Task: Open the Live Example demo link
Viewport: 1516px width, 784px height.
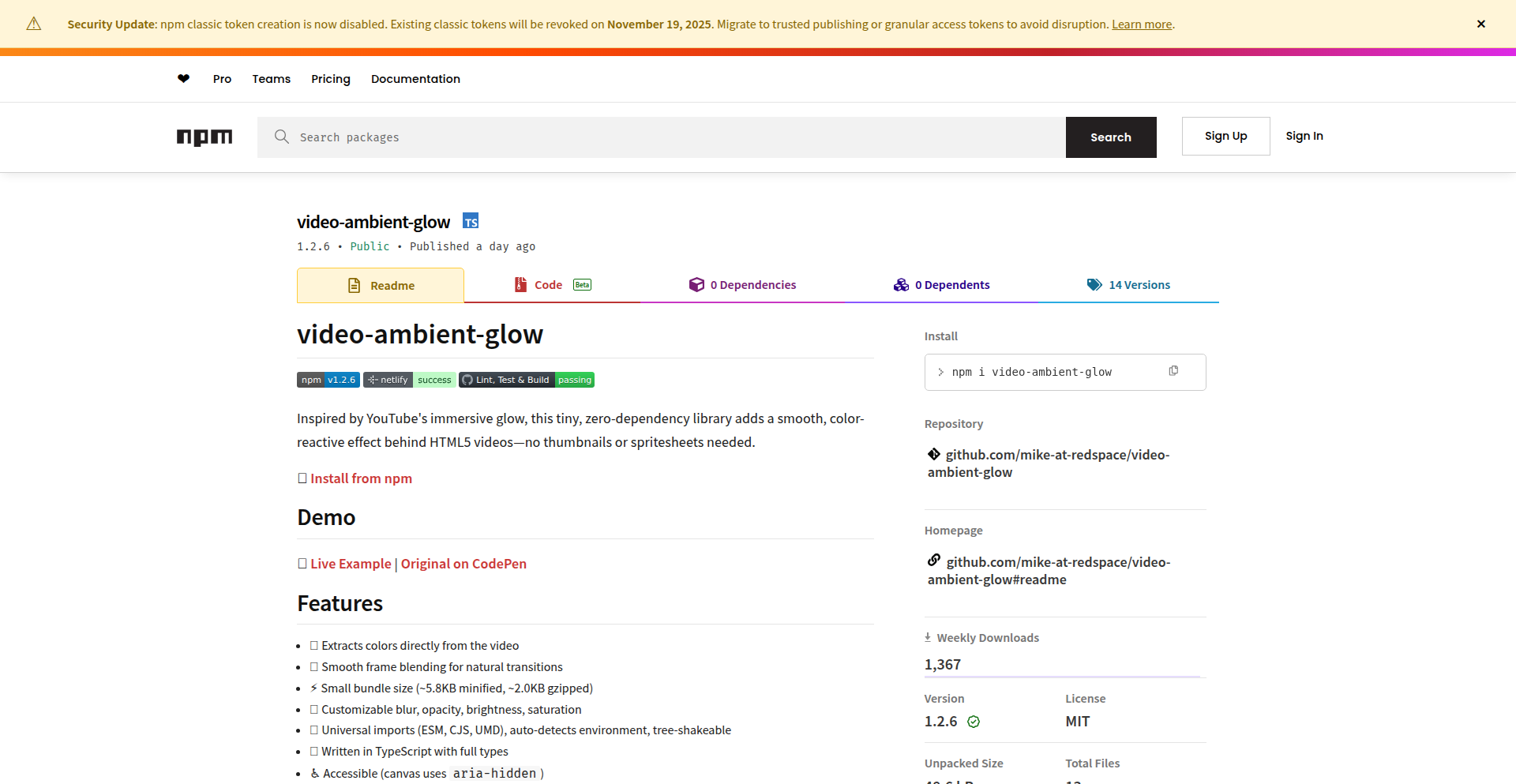Action: [x=351, y=563]
